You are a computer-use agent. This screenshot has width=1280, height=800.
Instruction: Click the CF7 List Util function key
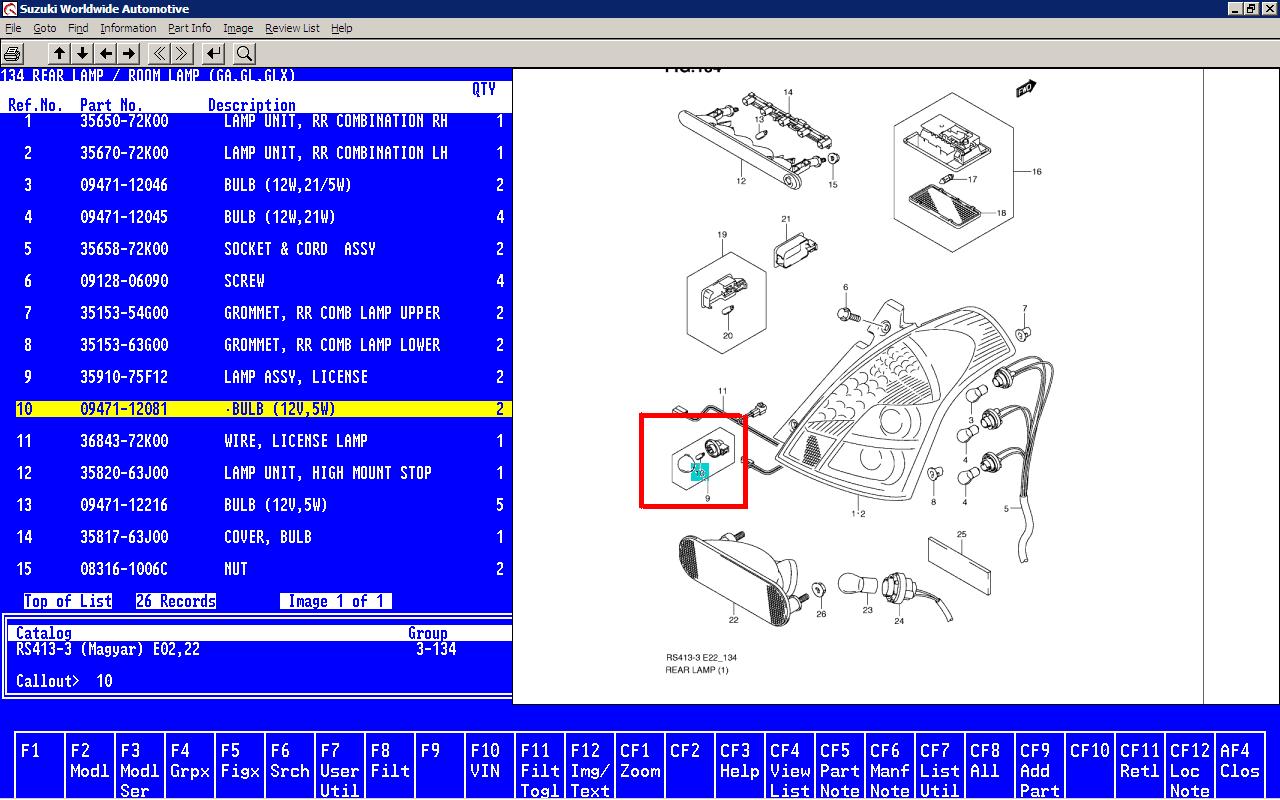940,765
